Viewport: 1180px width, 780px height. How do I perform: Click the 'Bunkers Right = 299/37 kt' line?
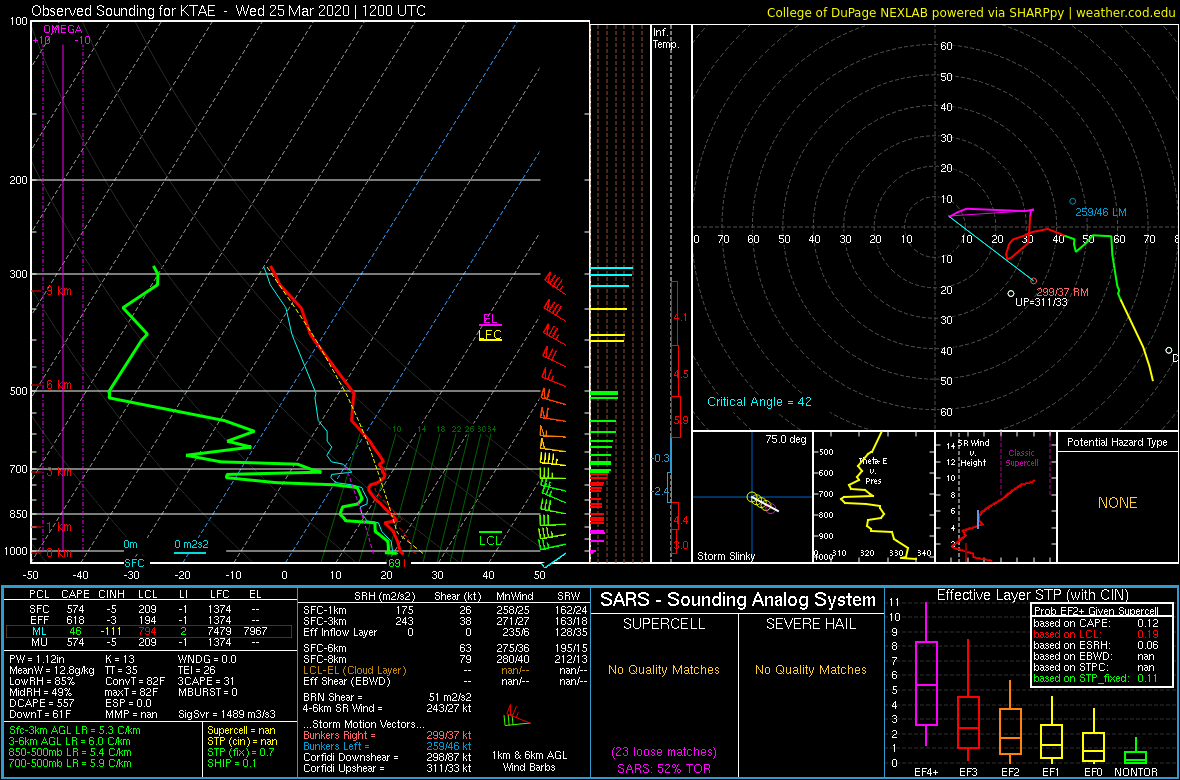pyautogui.click(x=386, y=734)
